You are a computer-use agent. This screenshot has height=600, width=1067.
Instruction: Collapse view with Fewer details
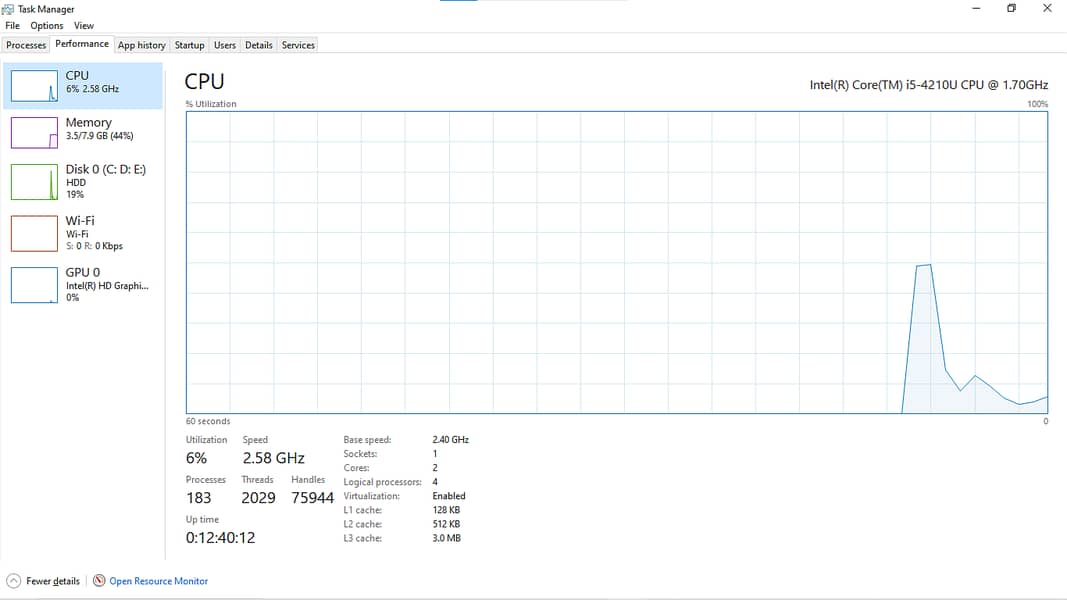click(x=53, y=581)
